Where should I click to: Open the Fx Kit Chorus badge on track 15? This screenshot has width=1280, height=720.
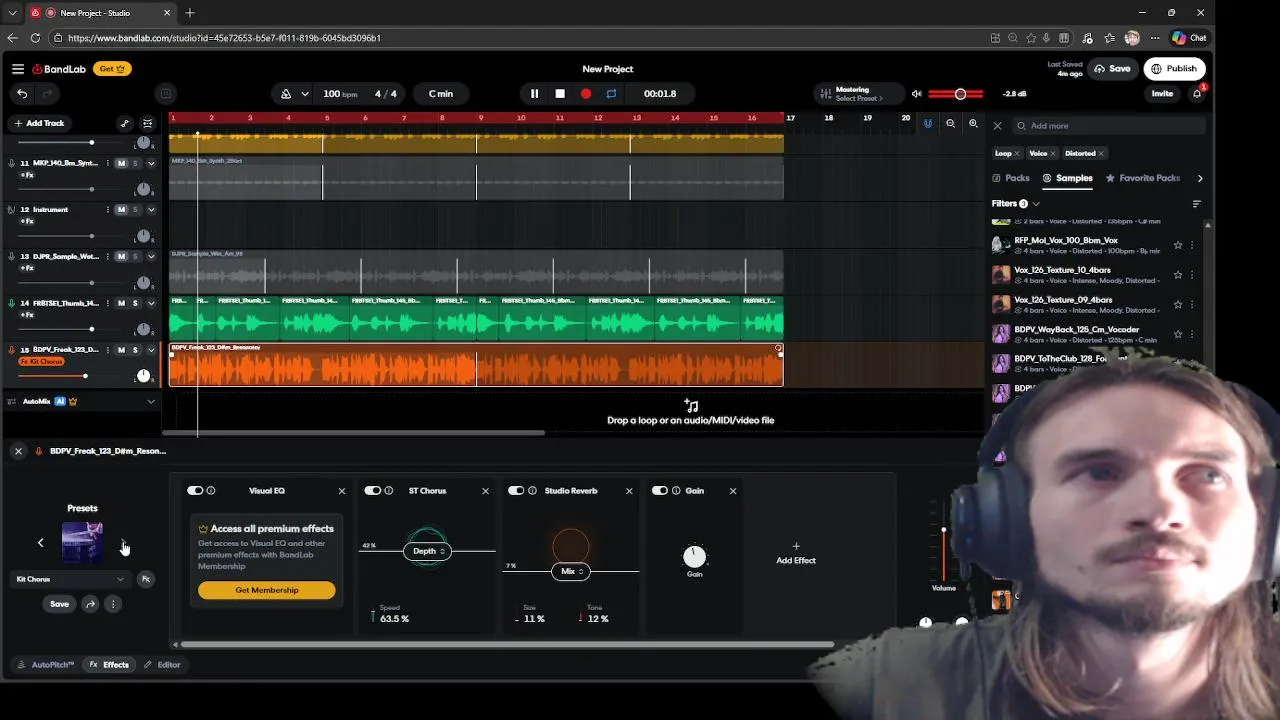pos(42,361)
